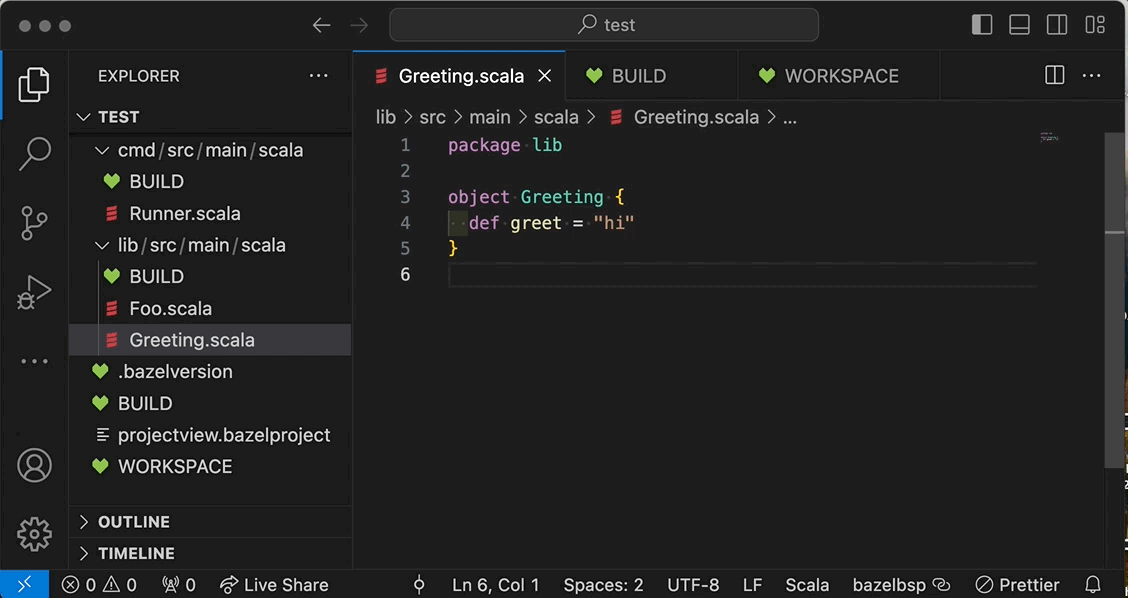The height and width of the screenshot is (598, 1128).
Task: Change indentation Spaces: 2
Action: pos(604,585)
